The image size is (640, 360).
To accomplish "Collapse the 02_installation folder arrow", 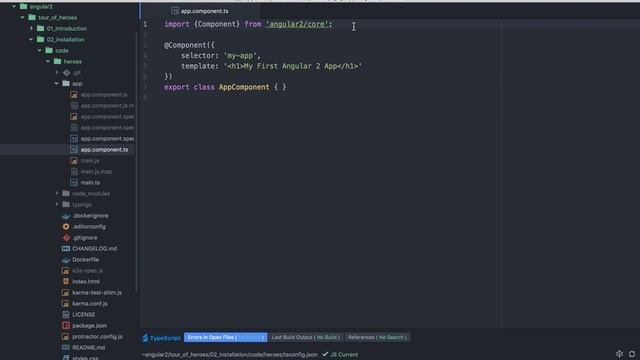I will tap(31, 40).
